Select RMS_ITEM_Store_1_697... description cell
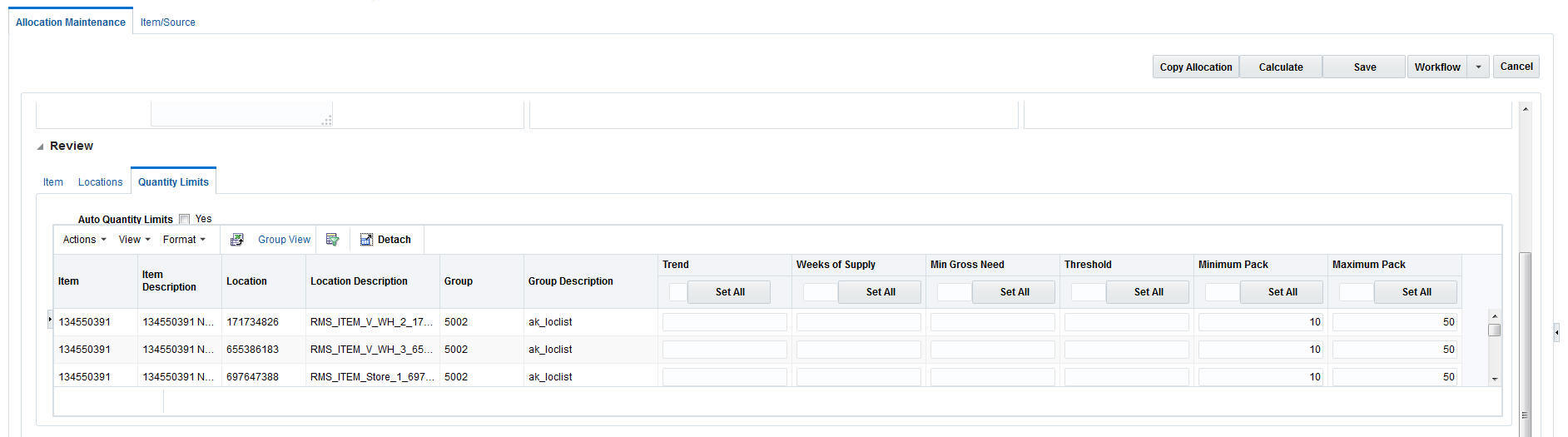1568x437 pixels. pos(373,377)
